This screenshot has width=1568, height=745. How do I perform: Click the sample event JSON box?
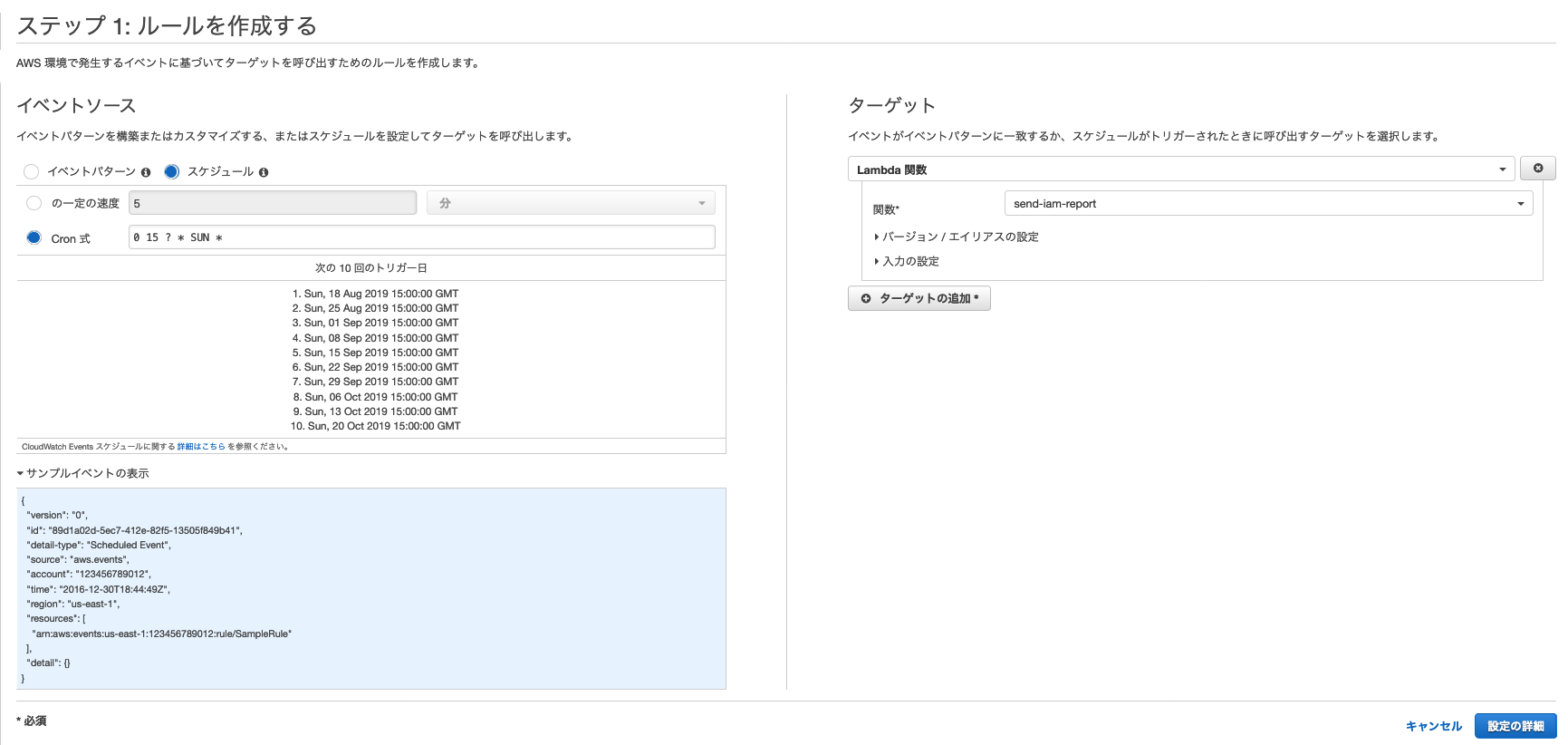click(371, 589)
